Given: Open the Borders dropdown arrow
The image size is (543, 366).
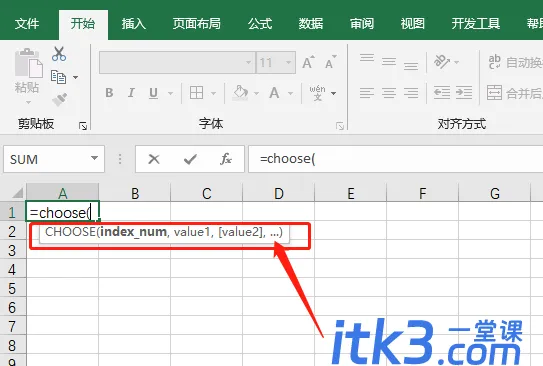Looking at the screenshot, I should pos(213,93).
